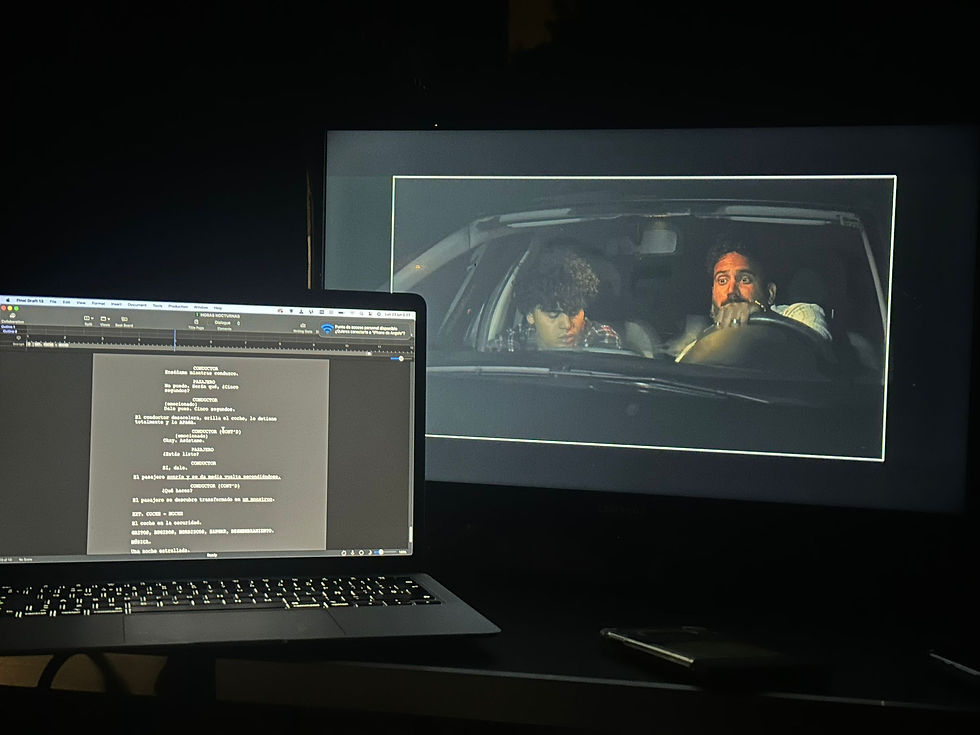Click the scene heading "EXT. COCHE - NOCHE"
Image resolution: width=980 pixels, height=735 pixels.
(158, 514)
